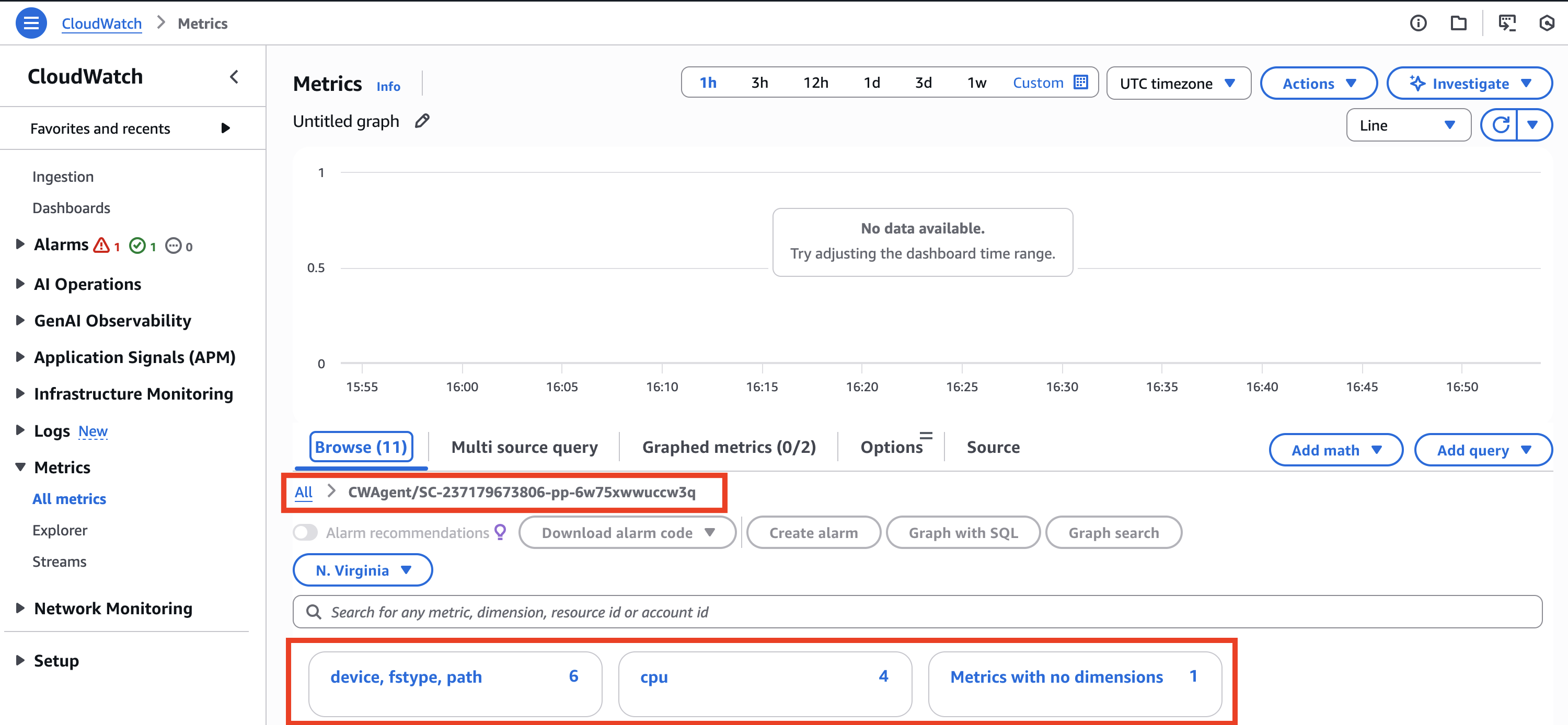Viewport: 1568px width, 725px height.
Task: Click the metric search input field
Action: tap(917, 612)
